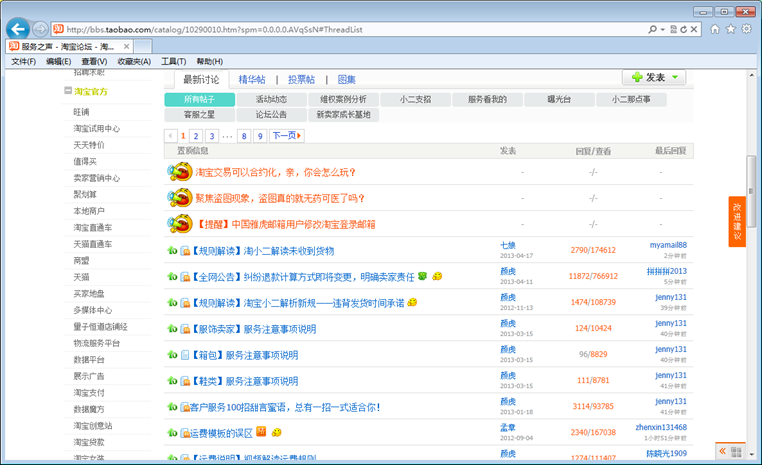Select the 所有帖子 category filter

tap(200, 99)
